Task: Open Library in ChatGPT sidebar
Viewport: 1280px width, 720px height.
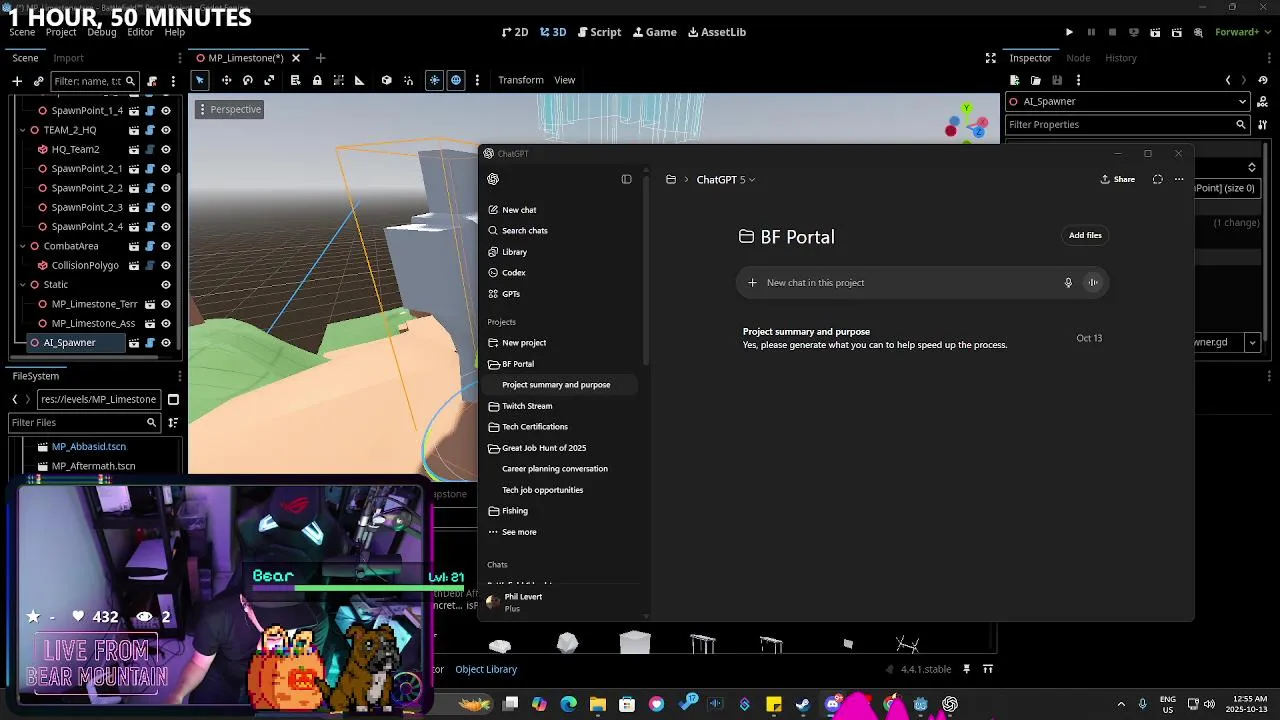Action: (514, 252)
